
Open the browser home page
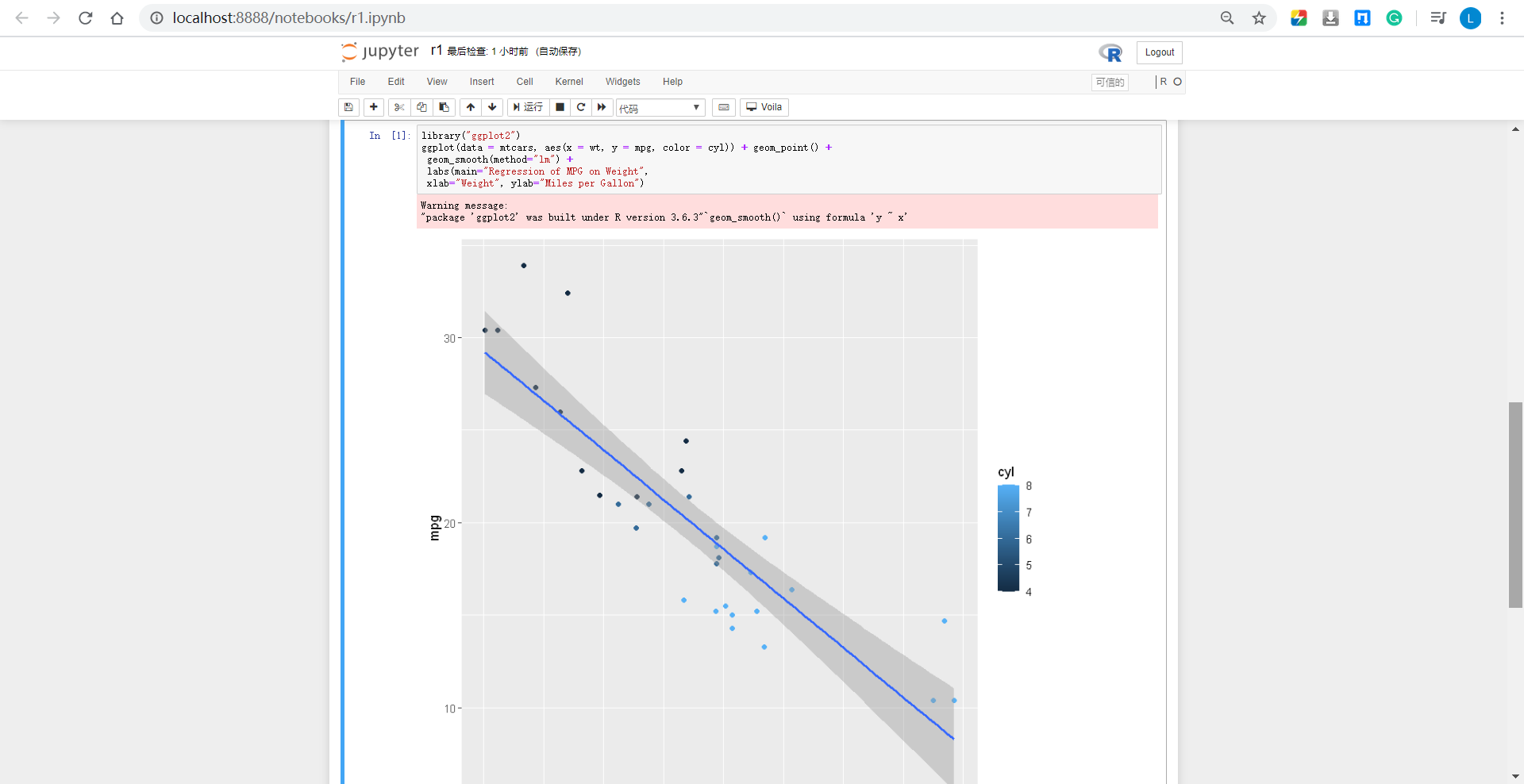(x=117, y=17)
